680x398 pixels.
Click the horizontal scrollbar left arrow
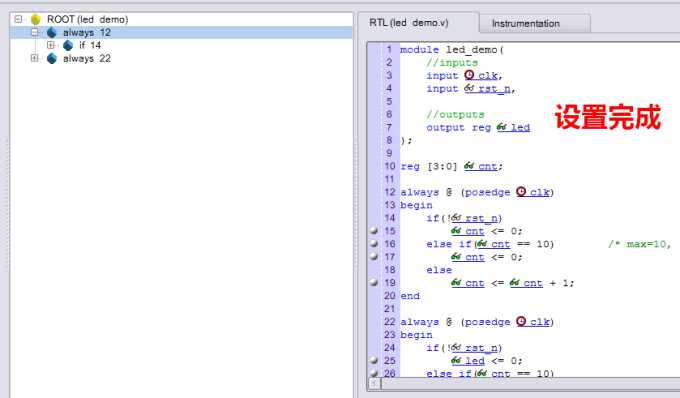374,384
